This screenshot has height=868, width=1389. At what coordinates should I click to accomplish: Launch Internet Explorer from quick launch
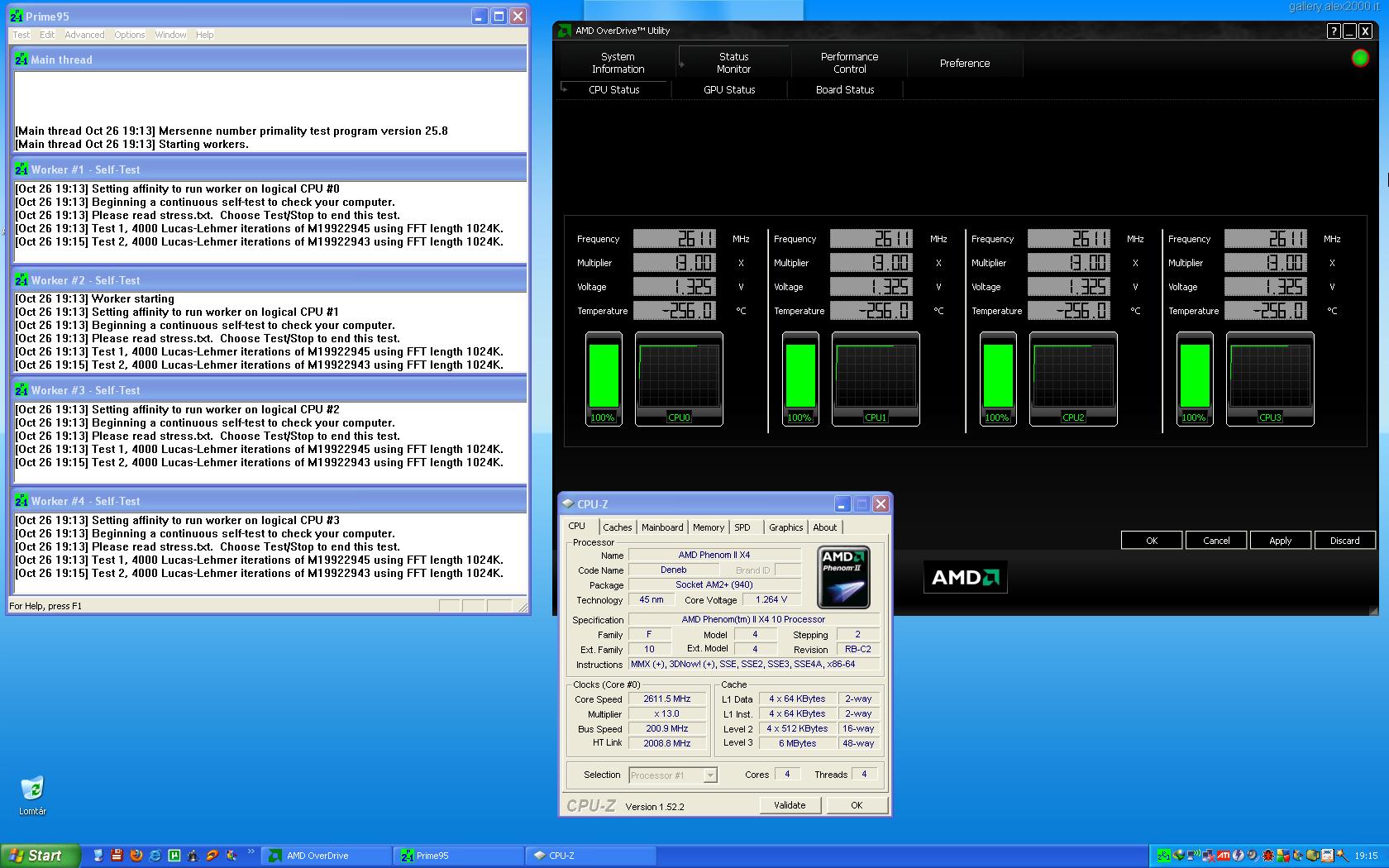pyautogui.click(x=155, y=856)
